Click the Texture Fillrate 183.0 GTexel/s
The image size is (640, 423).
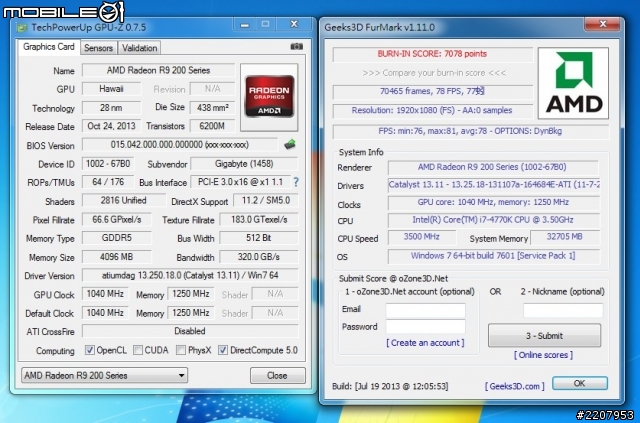point(259,220)
